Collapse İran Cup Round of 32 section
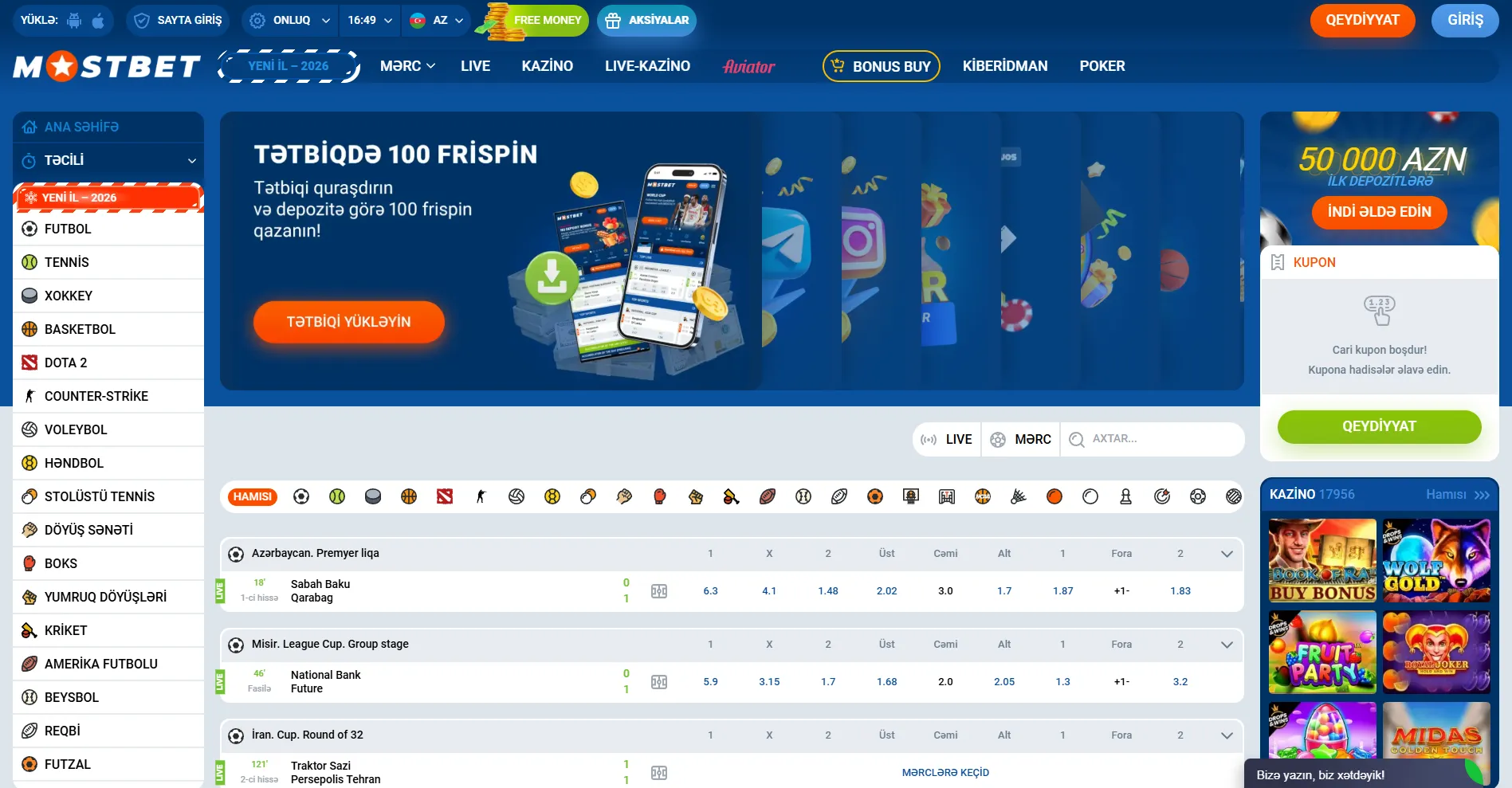 pos(1227,735)
